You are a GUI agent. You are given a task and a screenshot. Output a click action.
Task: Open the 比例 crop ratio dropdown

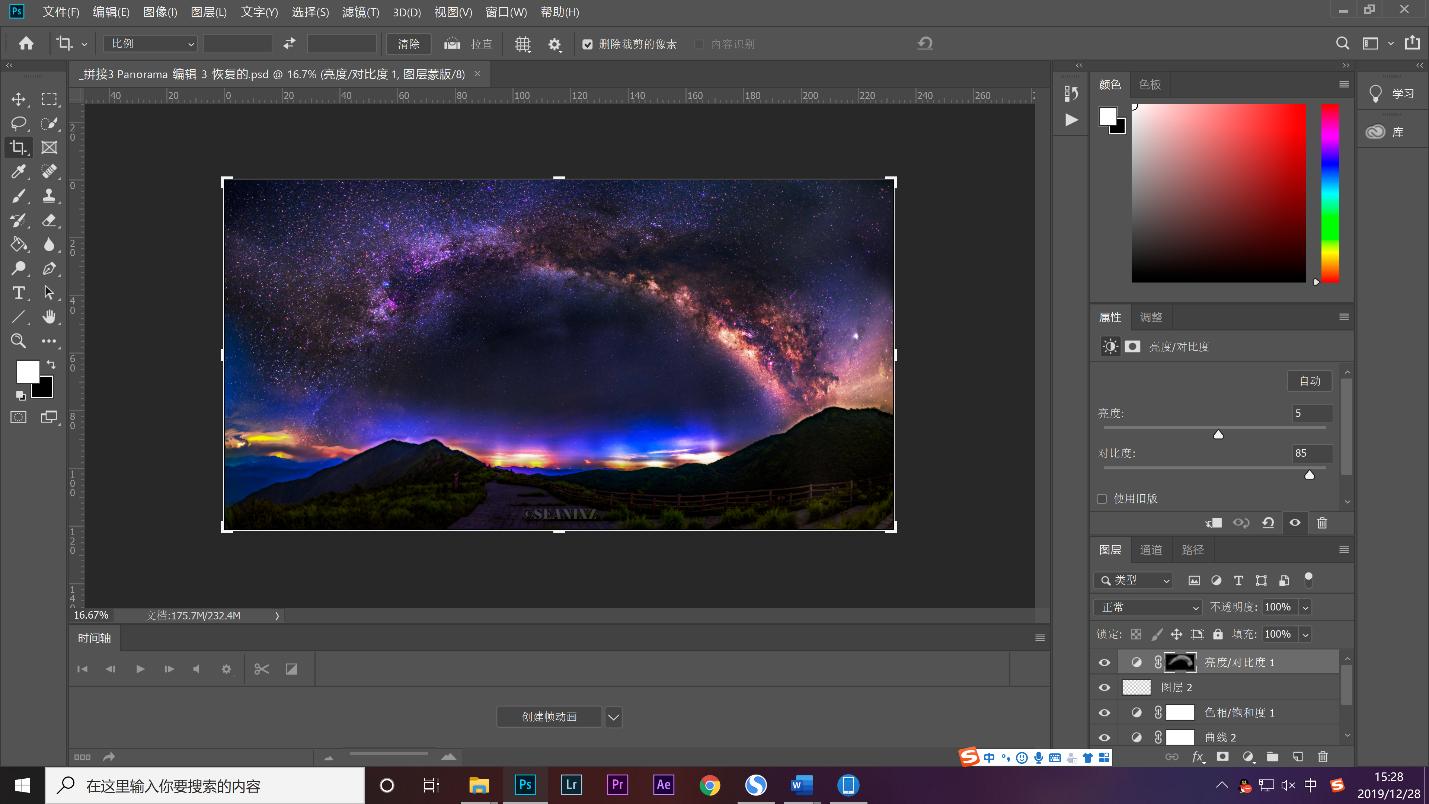point(150,44)
